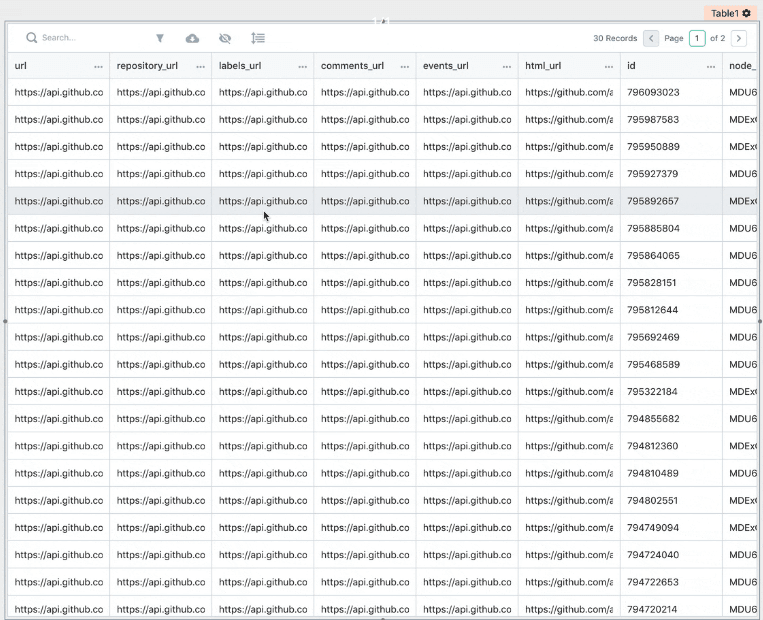Click the comments_url column header

click(x=365, y=66)
